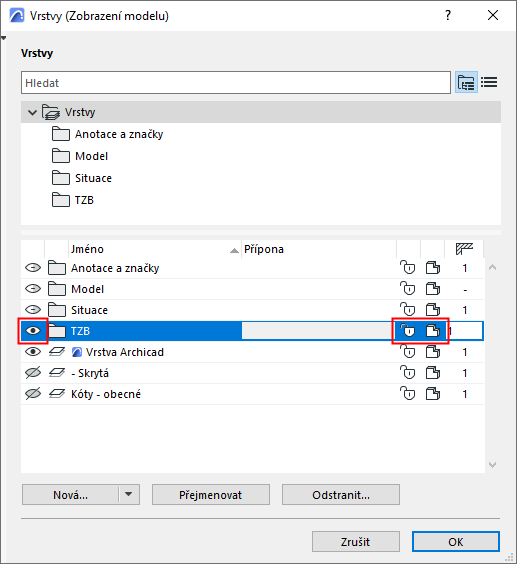Click the help question mark button
Image resolution: width=517 pixels, height=564 pixels.
448,15
